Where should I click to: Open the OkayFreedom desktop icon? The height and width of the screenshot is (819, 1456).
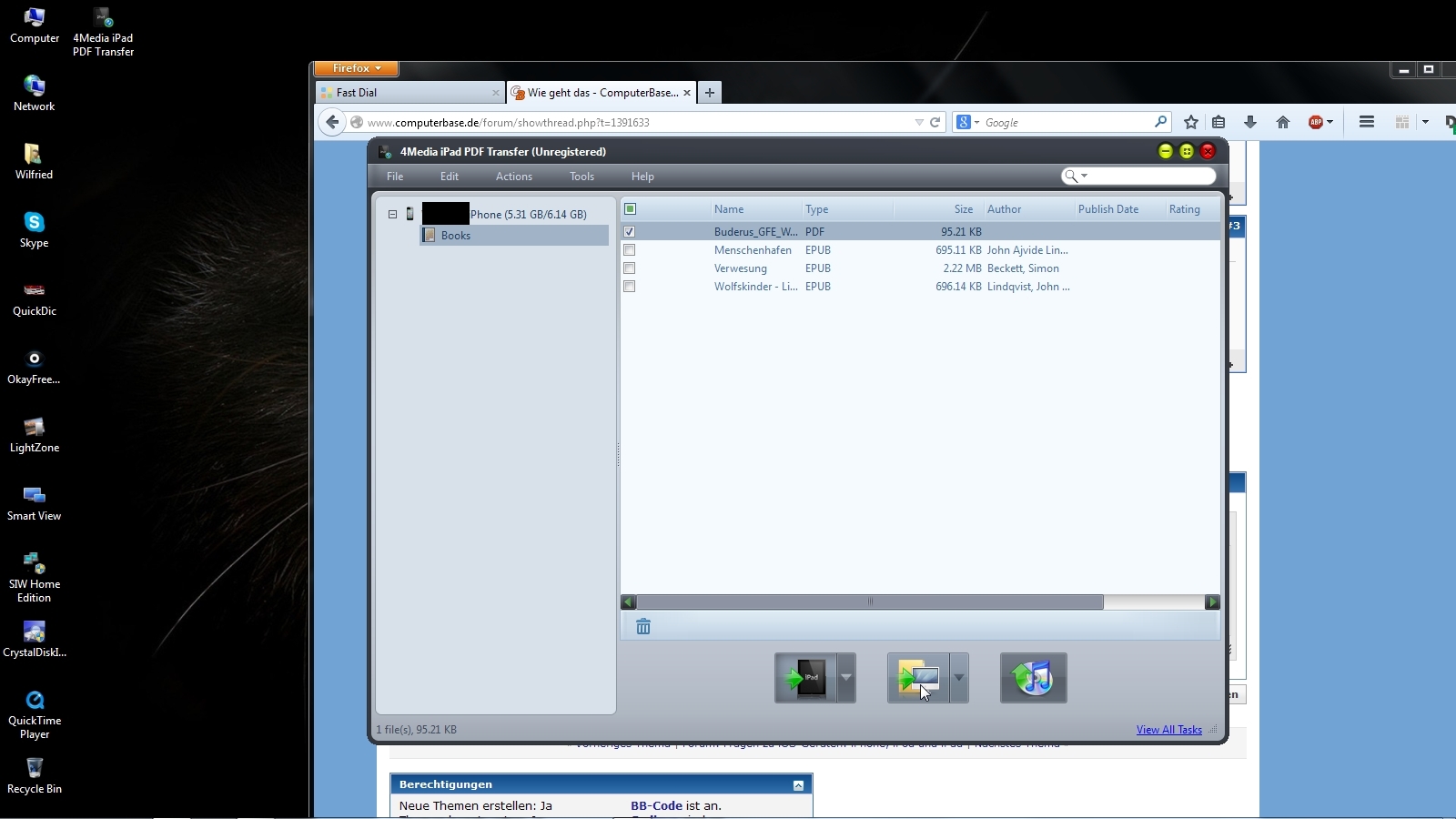(x=35, y=366)
